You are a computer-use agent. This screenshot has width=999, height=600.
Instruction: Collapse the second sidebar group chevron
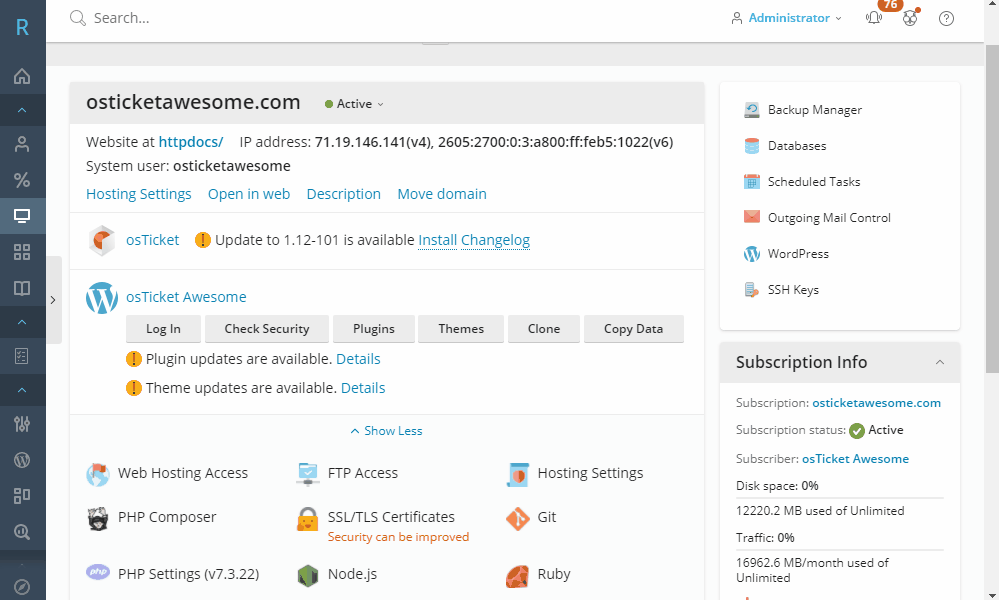pos(22,322)
